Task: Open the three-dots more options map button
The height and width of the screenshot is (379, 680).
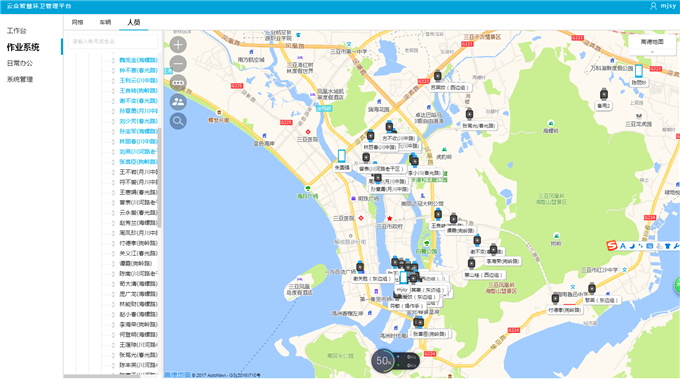Action: [178, 83]
